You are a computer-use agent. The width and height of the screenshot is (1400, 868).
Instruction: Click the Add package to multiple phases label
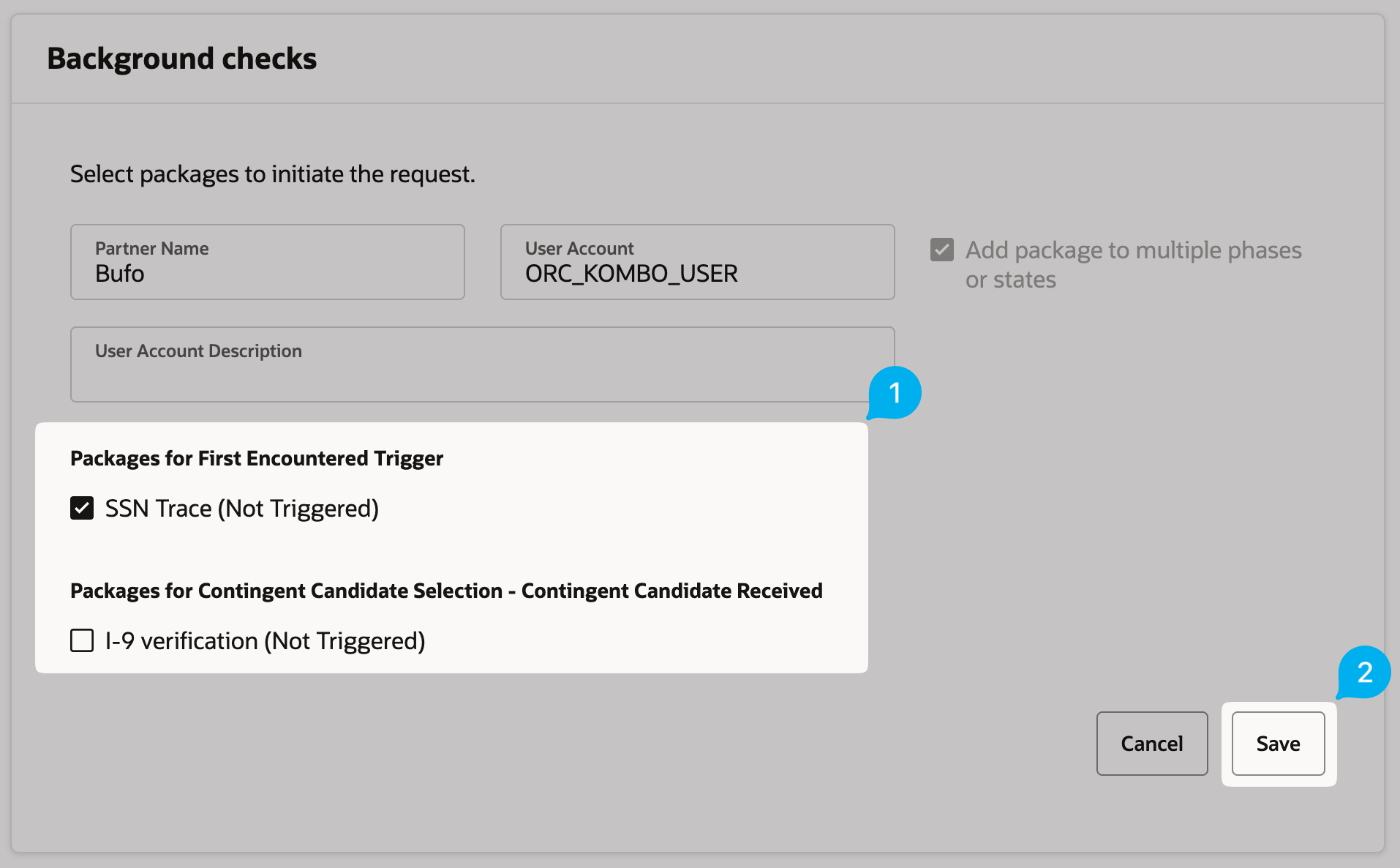tap(1133, 264)
